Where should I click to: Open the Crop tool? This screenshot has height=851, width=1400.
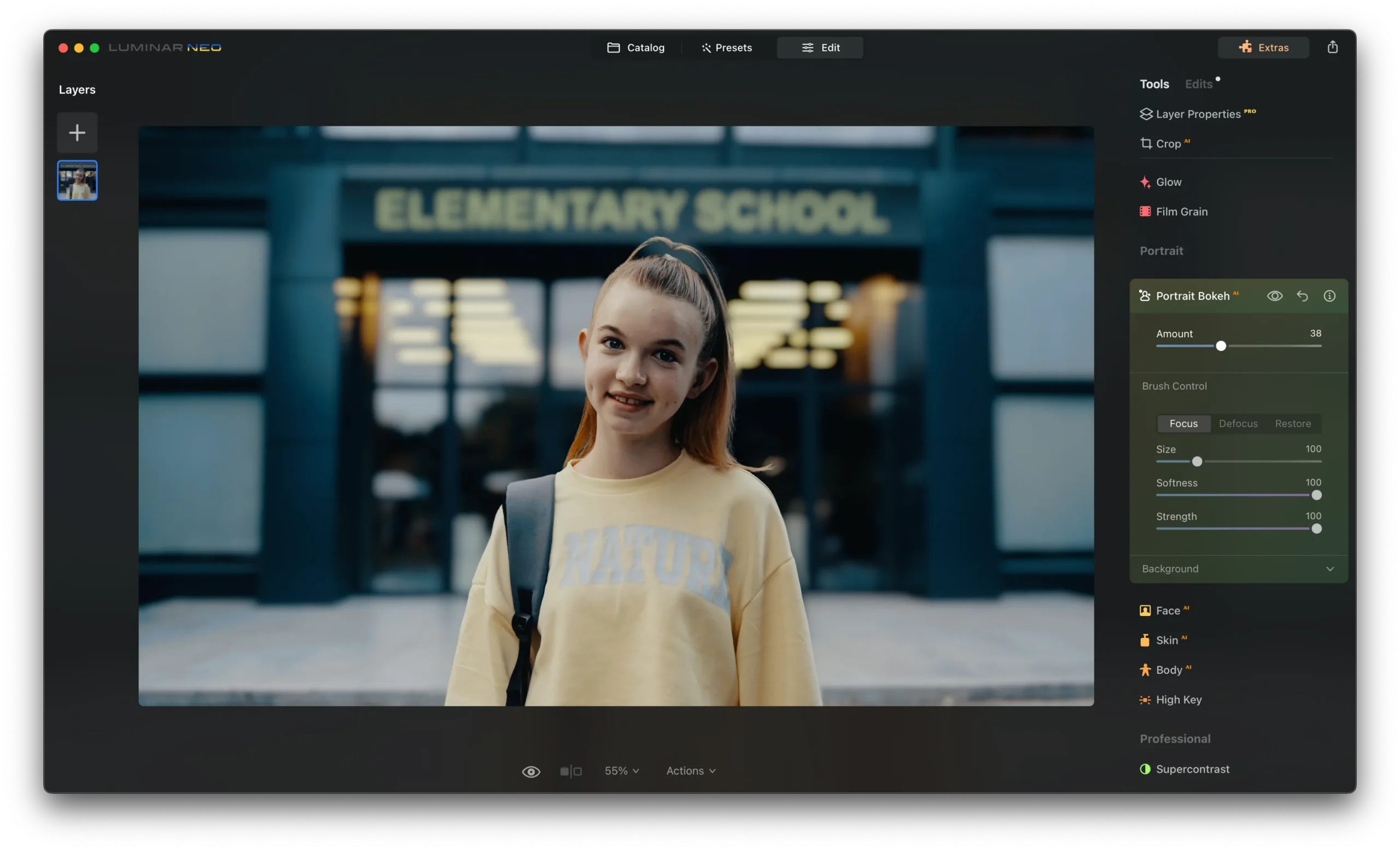pos(1168,144)
